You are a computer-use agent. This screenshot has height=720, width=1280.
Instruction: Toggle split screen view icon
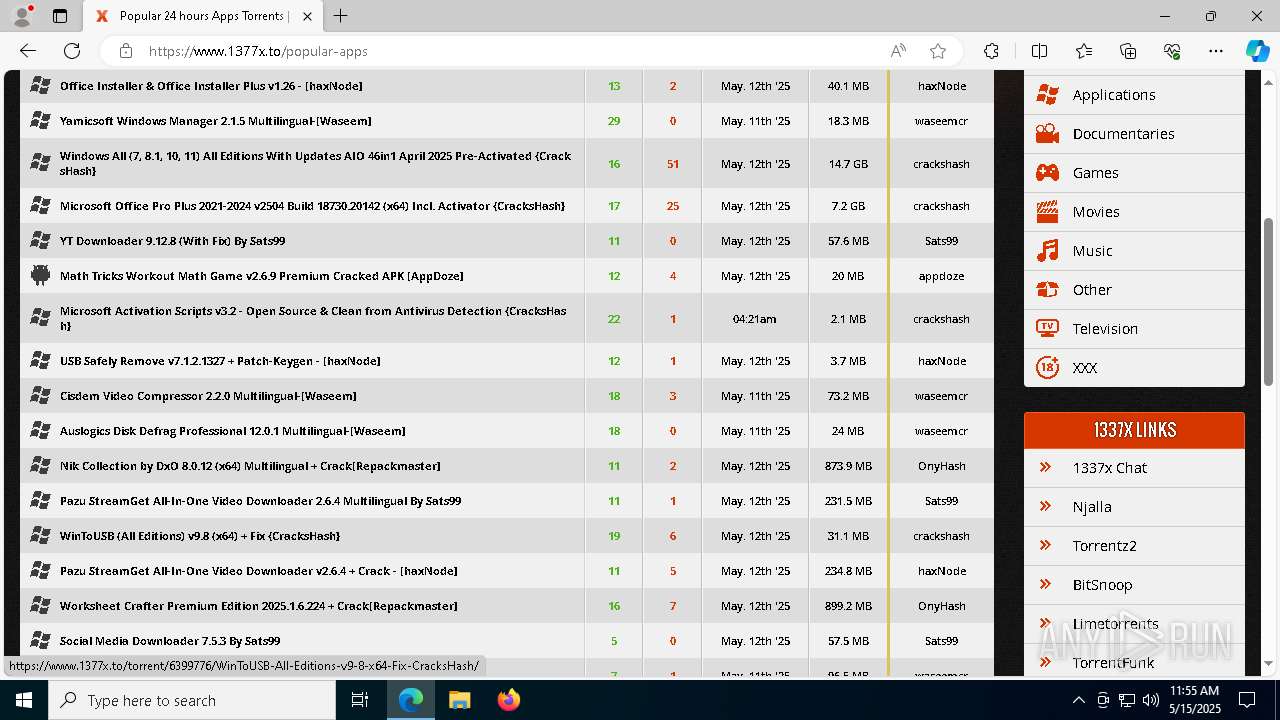(1039, 51)
